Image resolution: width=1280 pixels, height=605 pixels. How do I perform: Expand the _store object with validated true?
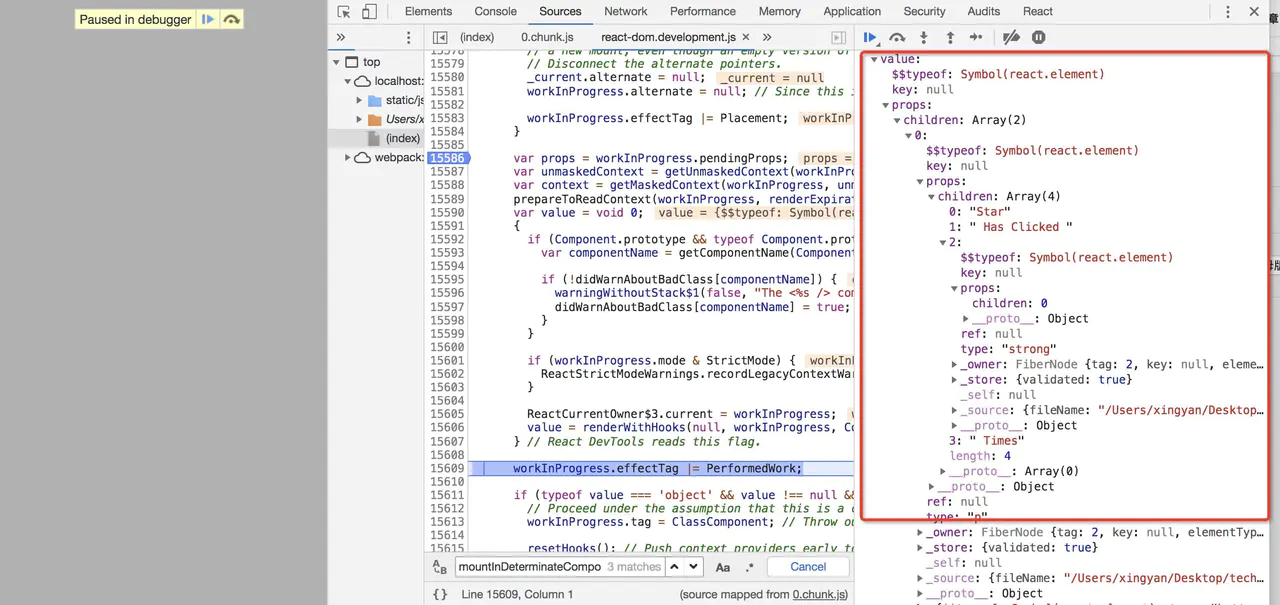[x=955, y=380]
